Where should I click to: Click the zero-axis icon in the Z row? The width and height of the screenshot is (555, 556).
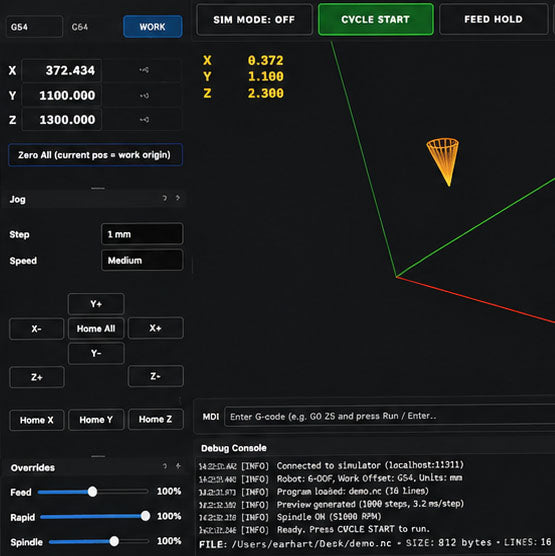click(144, 119)
